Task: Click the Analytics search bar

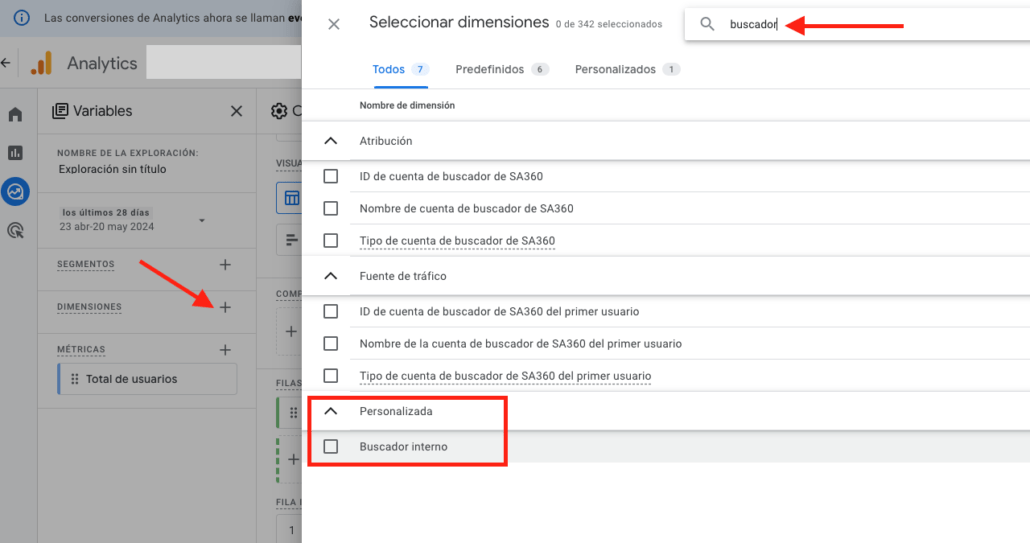Action: click(x=223, y=62)
